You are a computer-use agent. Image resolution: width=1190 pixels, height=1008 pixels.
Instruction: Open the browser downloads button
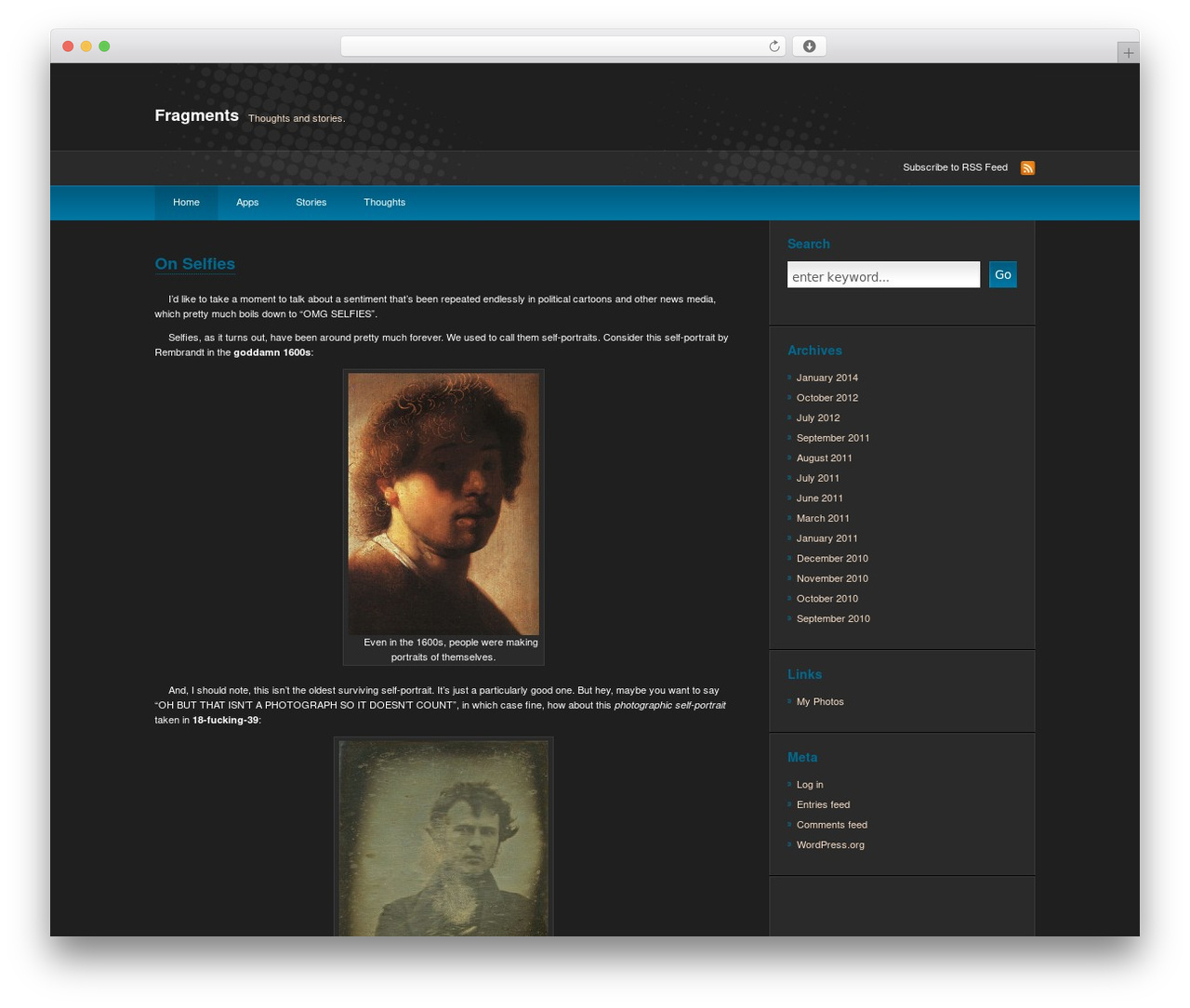tap(809, 46)
